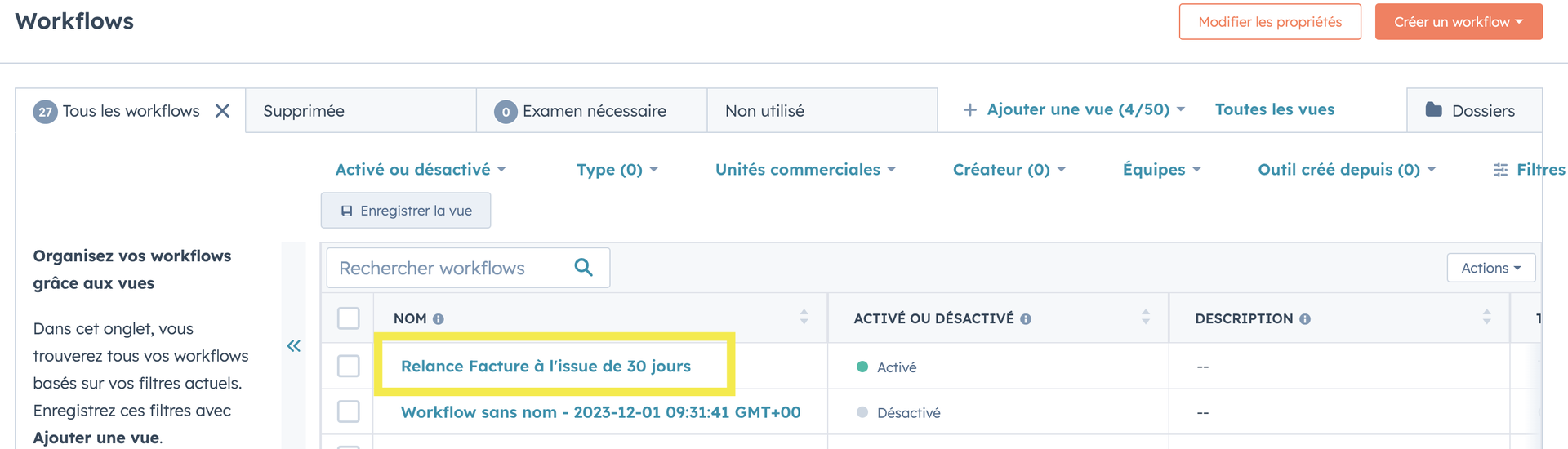The height and width of the screenshot is (449, 1568).
Task: Open the Dossiers tab
Action: click(1474, 110)
